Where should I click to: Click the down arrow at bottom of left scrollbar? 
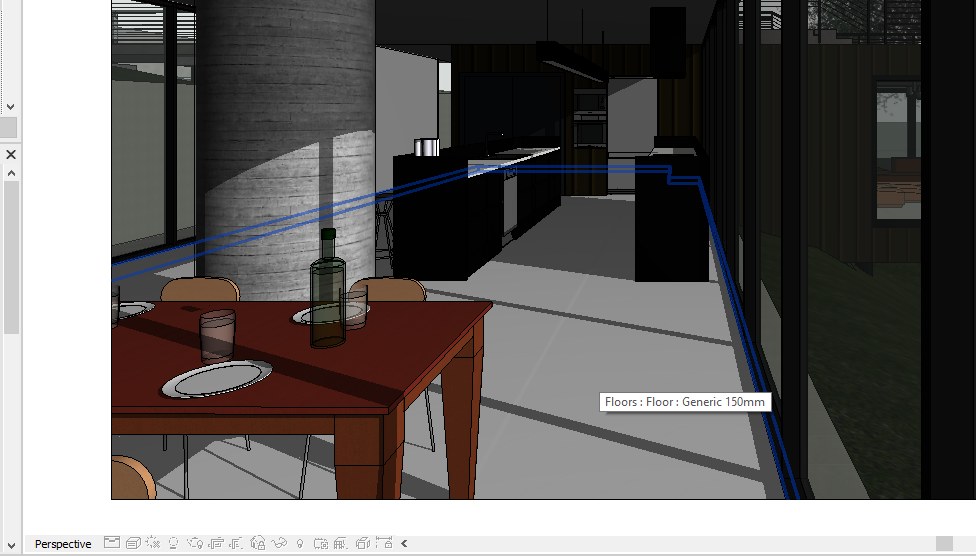(x=11, y=546)
